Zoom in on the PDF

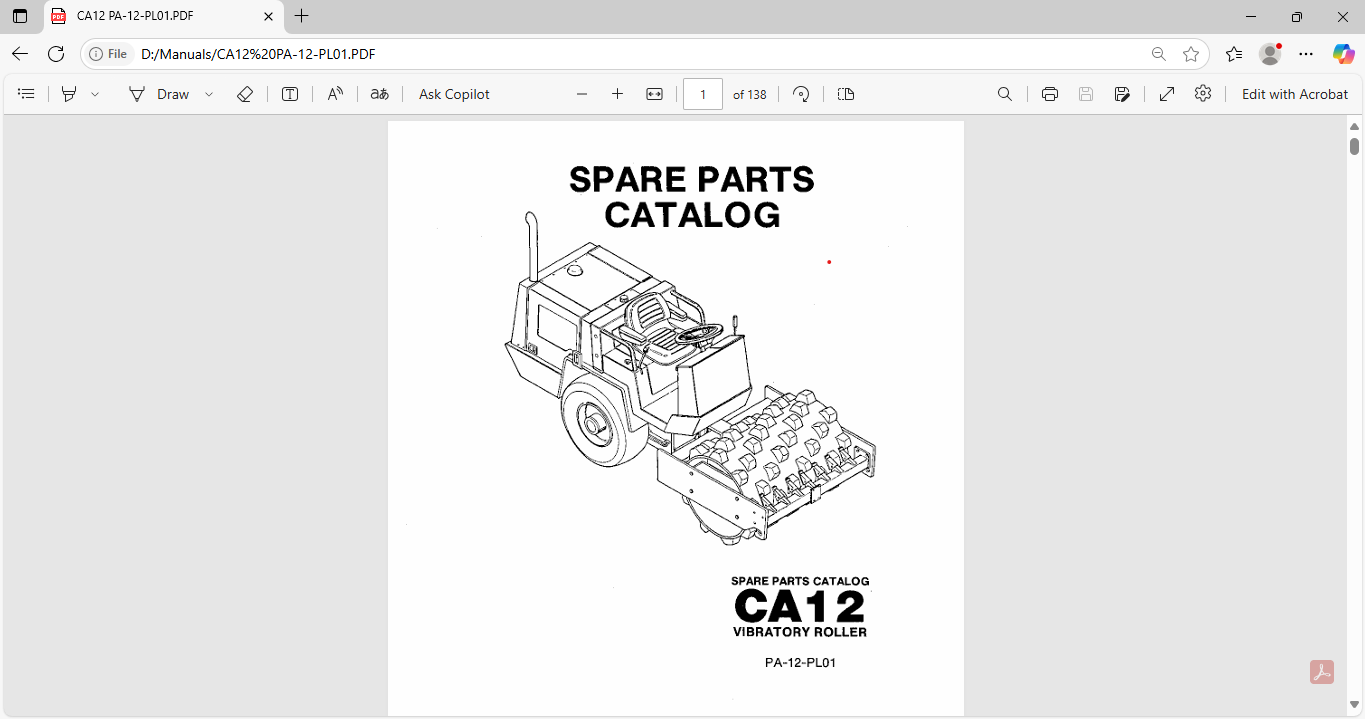pos(617,94)
